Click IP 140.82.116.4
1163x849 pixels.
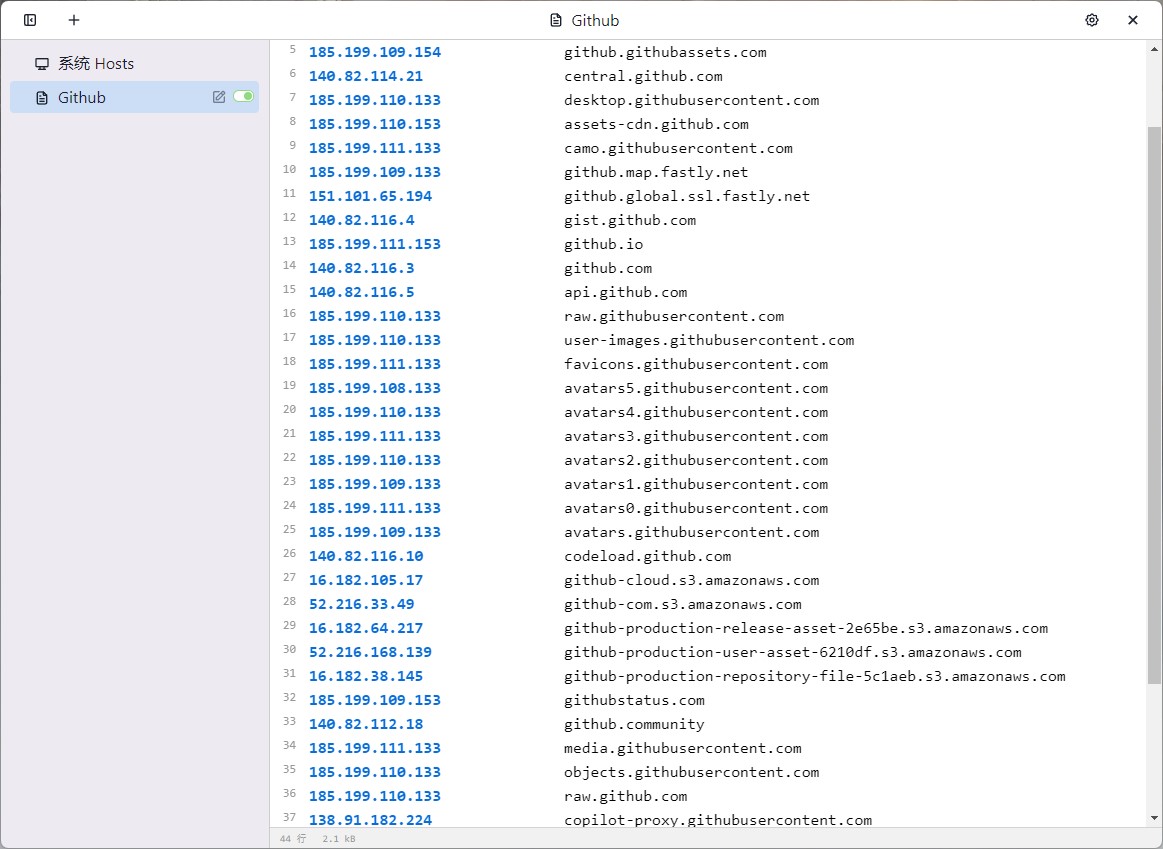pos(361,220)
